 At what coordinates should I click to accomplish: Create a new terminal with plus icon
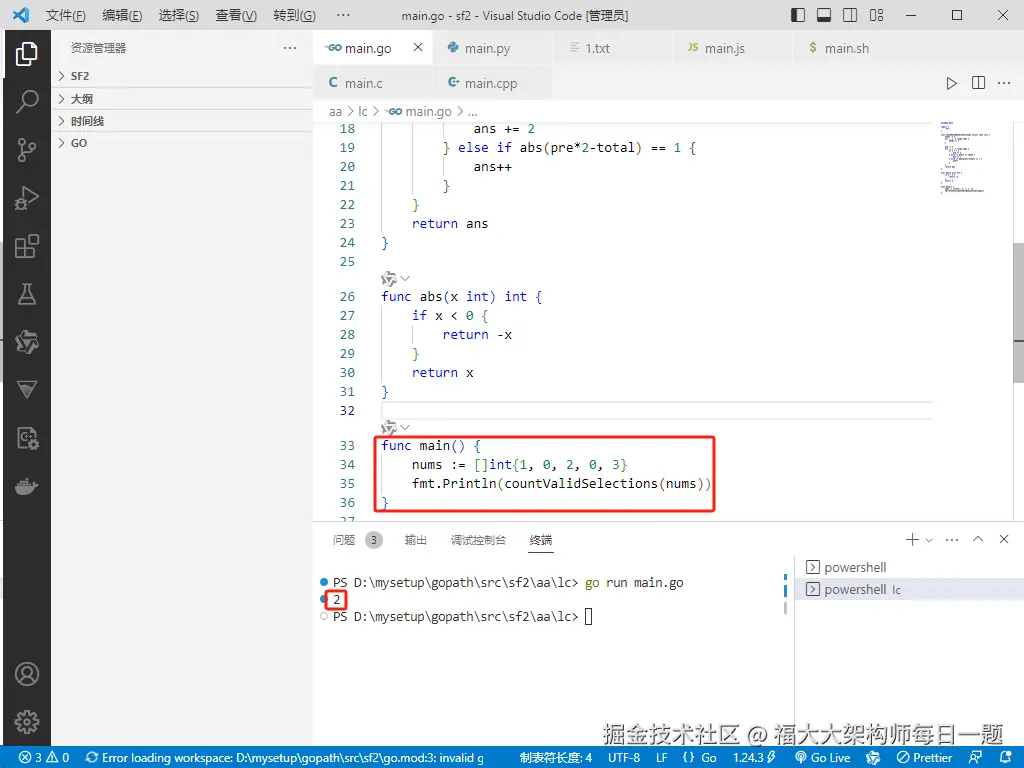[912, 539]
